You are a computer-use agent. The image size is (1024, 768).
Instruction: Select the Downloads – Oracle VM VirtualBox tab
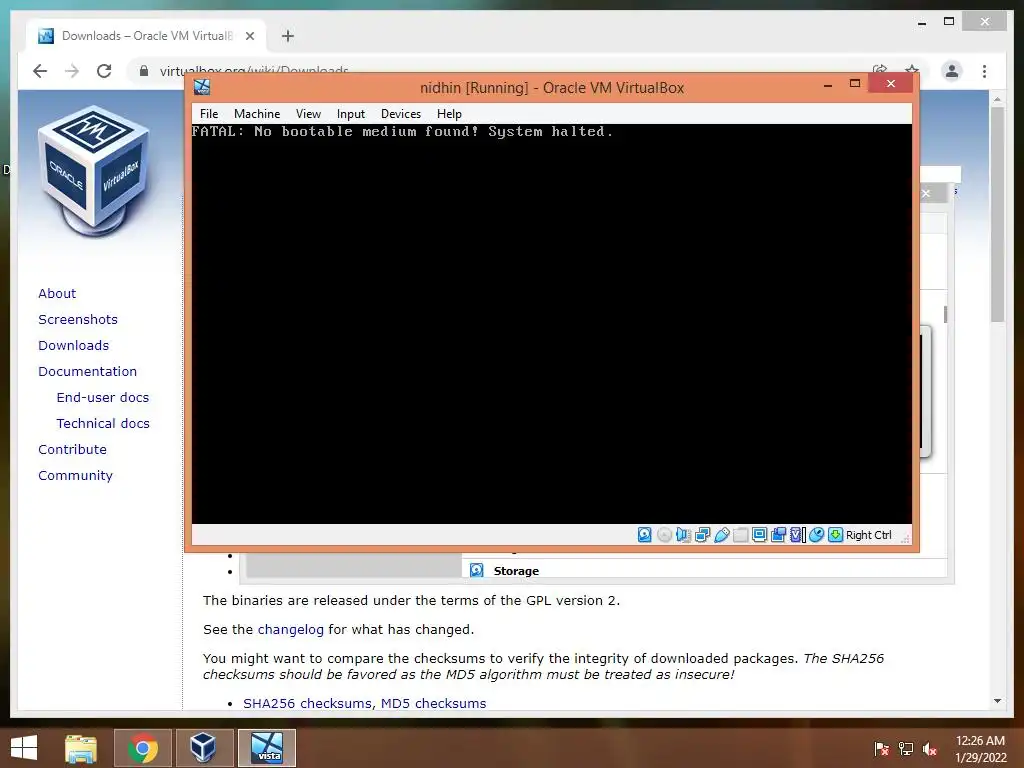tap(146, 36)
